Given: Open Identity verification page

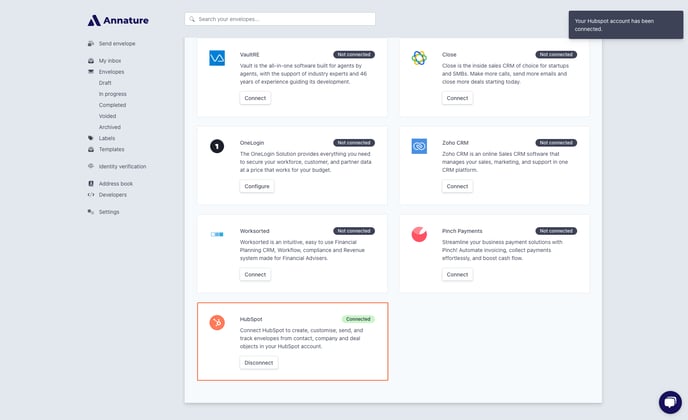Looking at the screenshot, I should pyautogui.click(x=122, y=166).
